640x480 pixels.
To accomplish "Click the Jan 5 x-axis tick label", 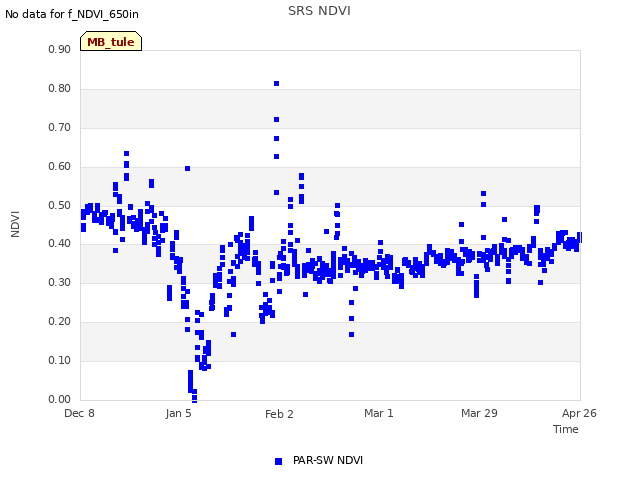I will point(178,413).
